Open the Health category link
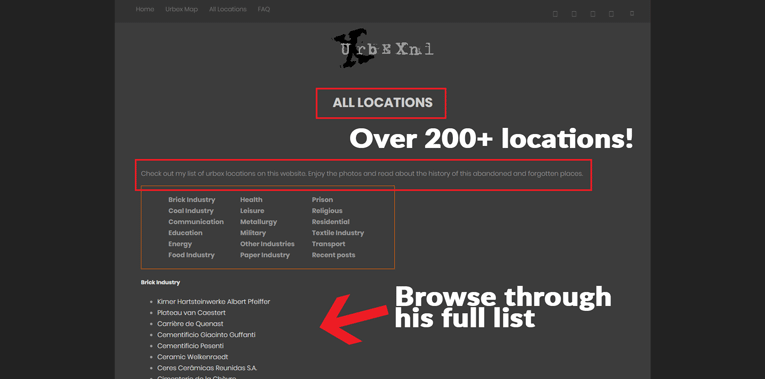Viewport: 765px width, 379px height. [x=251, y=199]
